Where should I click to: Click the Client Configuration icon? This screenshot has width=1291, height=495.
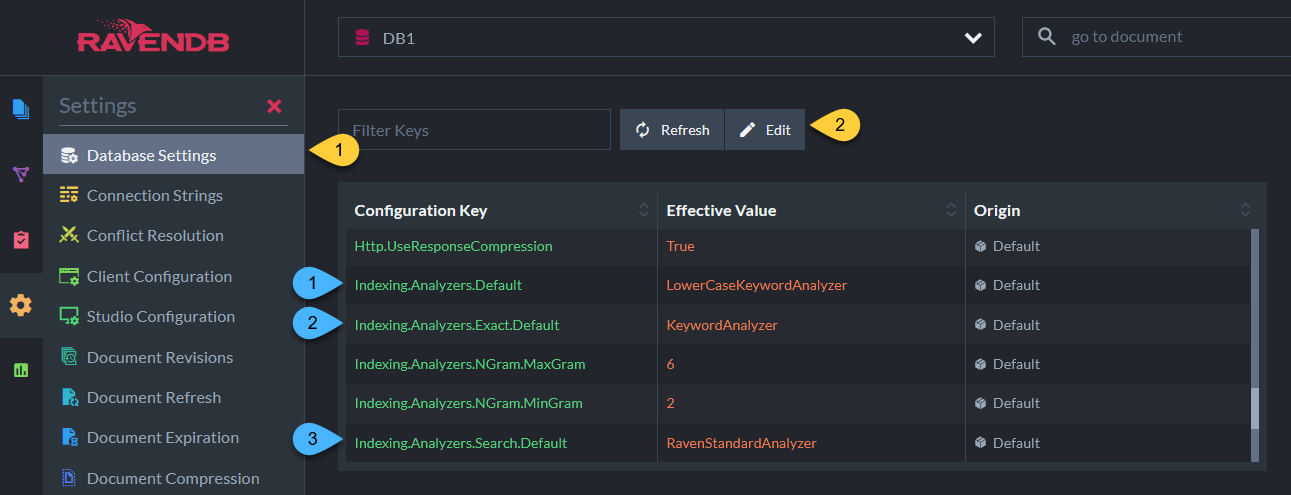pyautogui.click(x=69, y=276)
